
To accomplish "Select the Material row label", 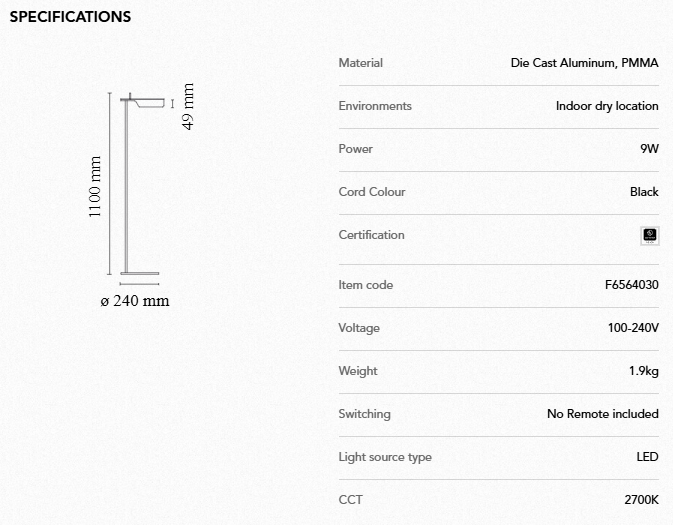I will pos(360,63).
